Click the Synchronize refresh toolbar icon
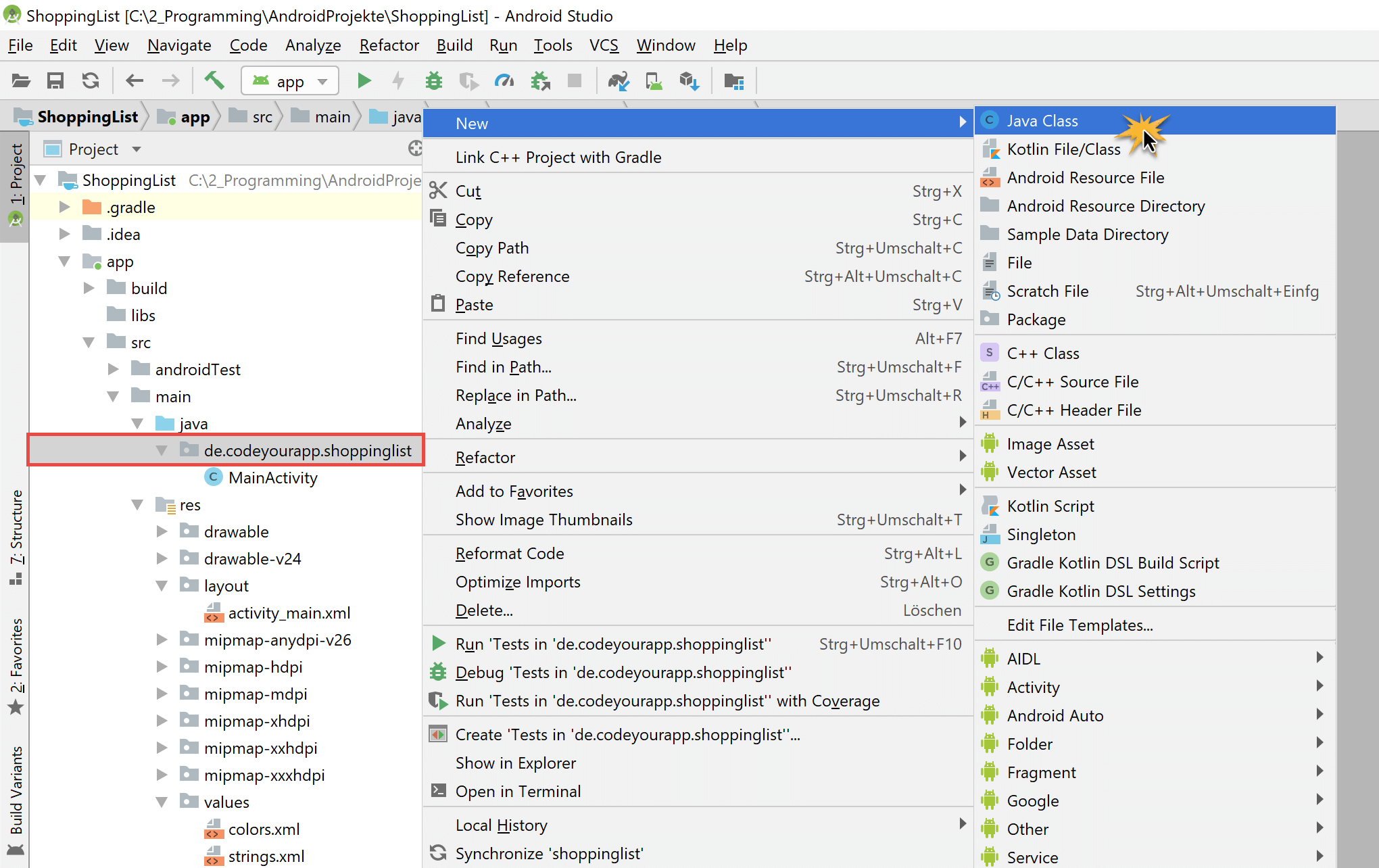 [91, 81]
